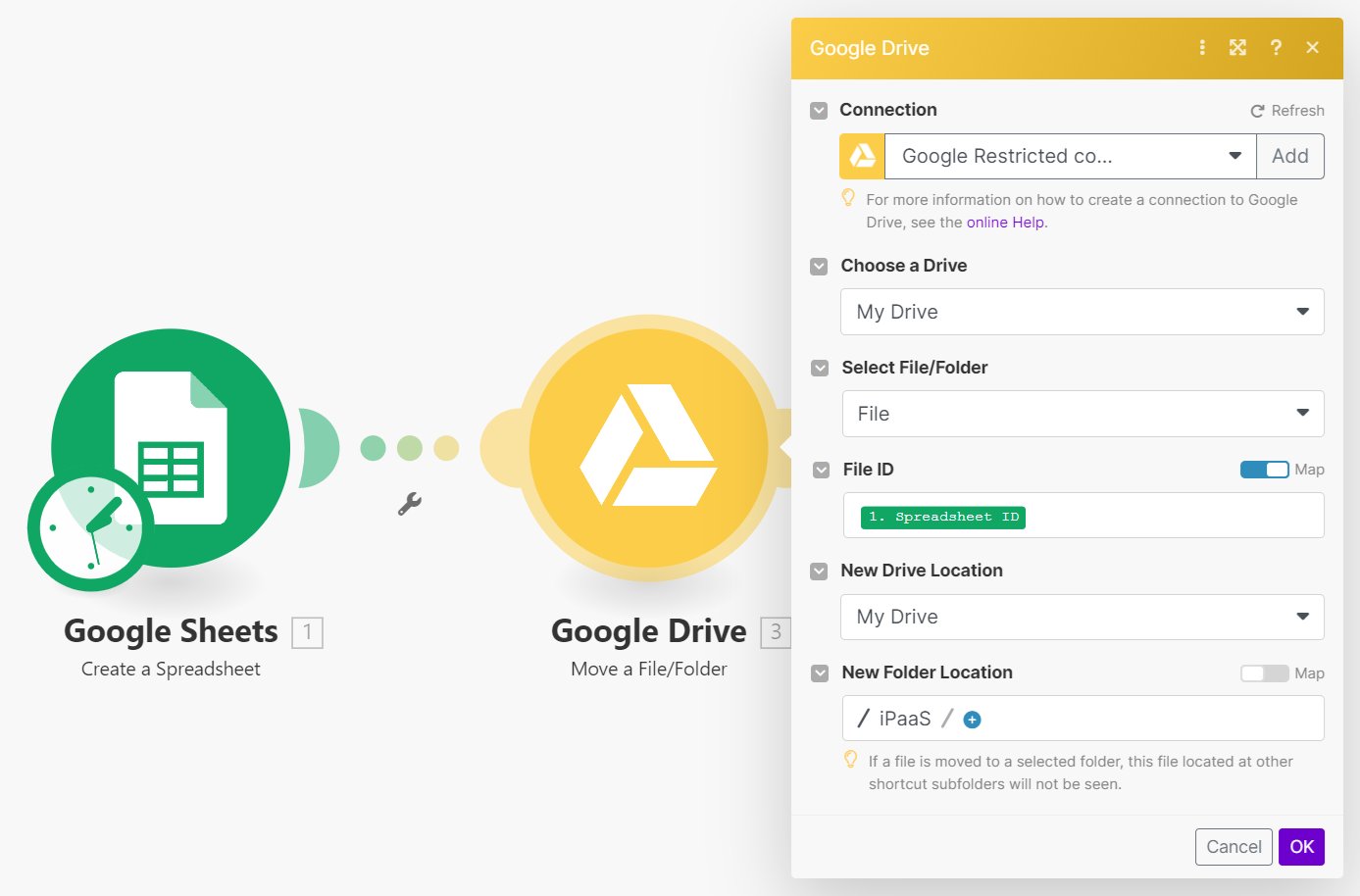Open the Google Sheets module node
The image size is (1360, 896).
point(171,447)
